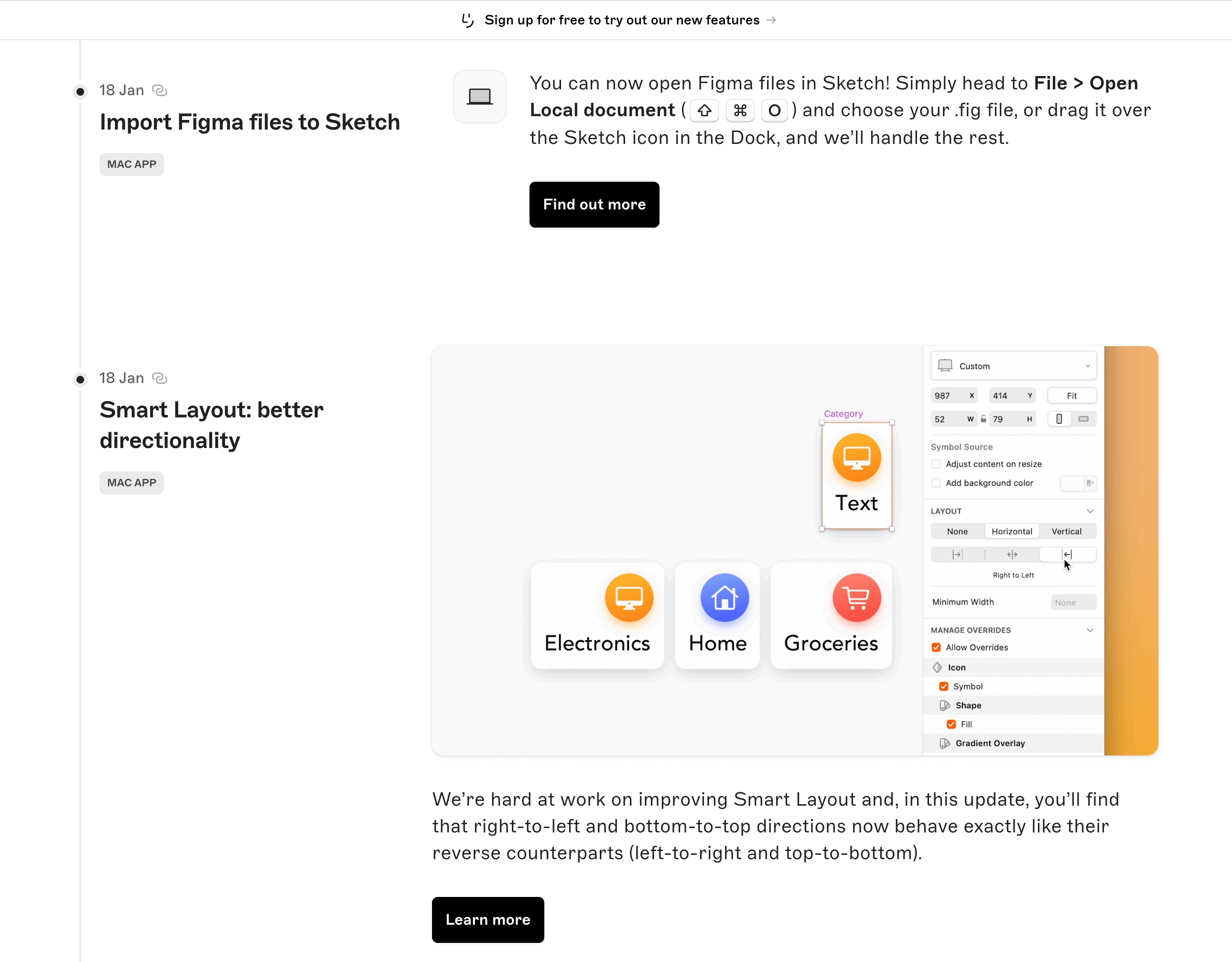Click the Find out more button
The height and width of the screenshot is (962, 1232).
coord(594,205)
